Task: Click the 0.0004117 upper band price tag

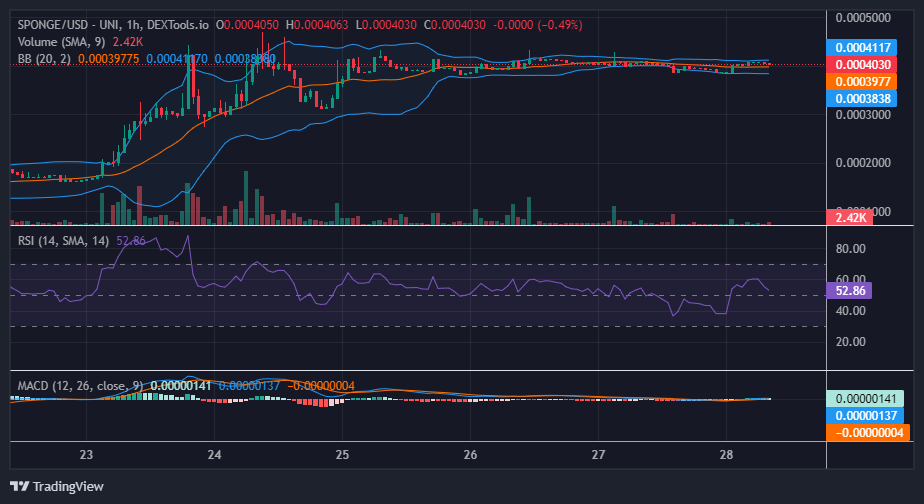Action: pyautogui.click(x=862, y=47)
